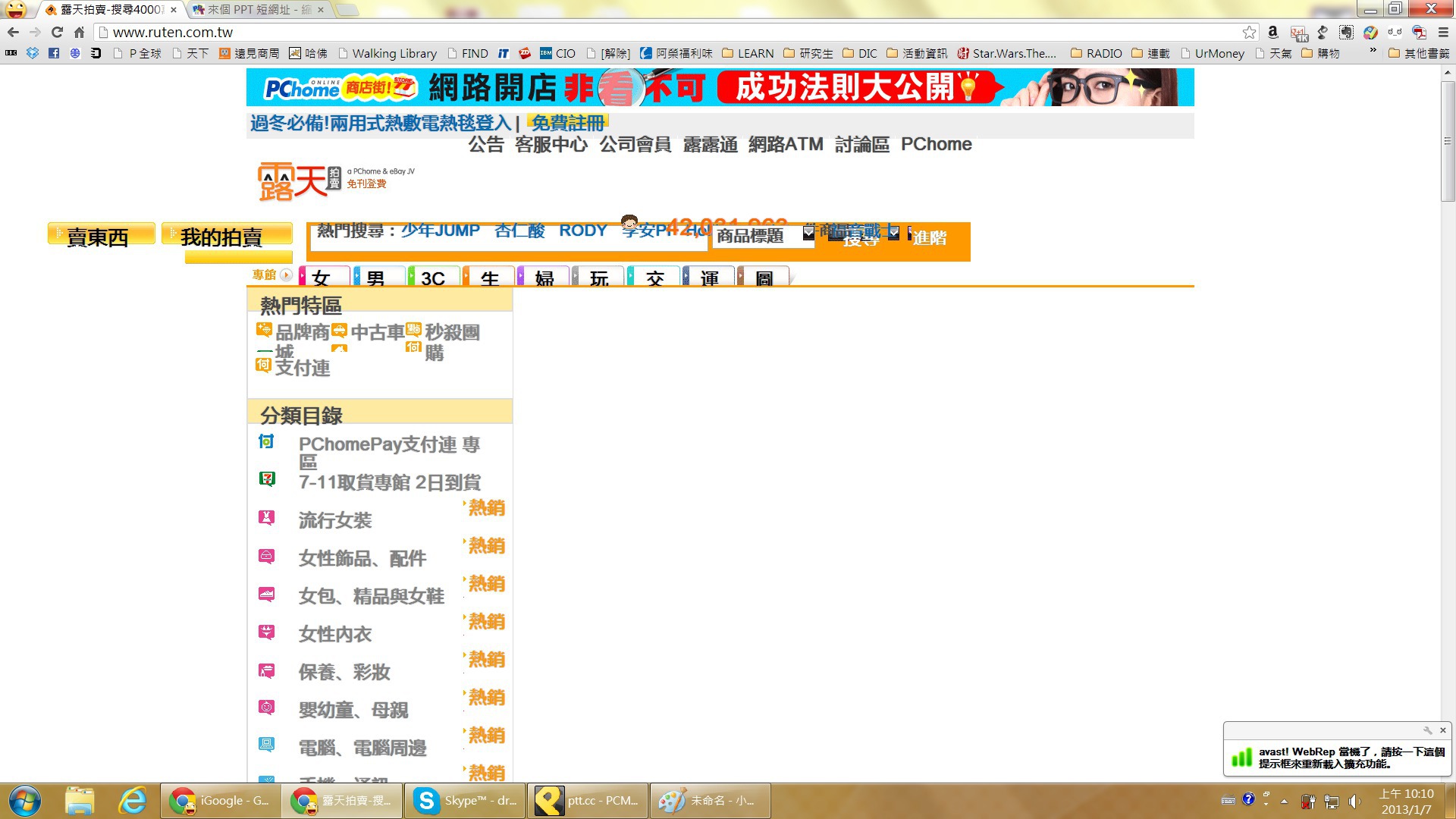Screen dimensions: 1456x819
Task: Switch to the PPT 短網址 browser tab
Action: (258, 10)
